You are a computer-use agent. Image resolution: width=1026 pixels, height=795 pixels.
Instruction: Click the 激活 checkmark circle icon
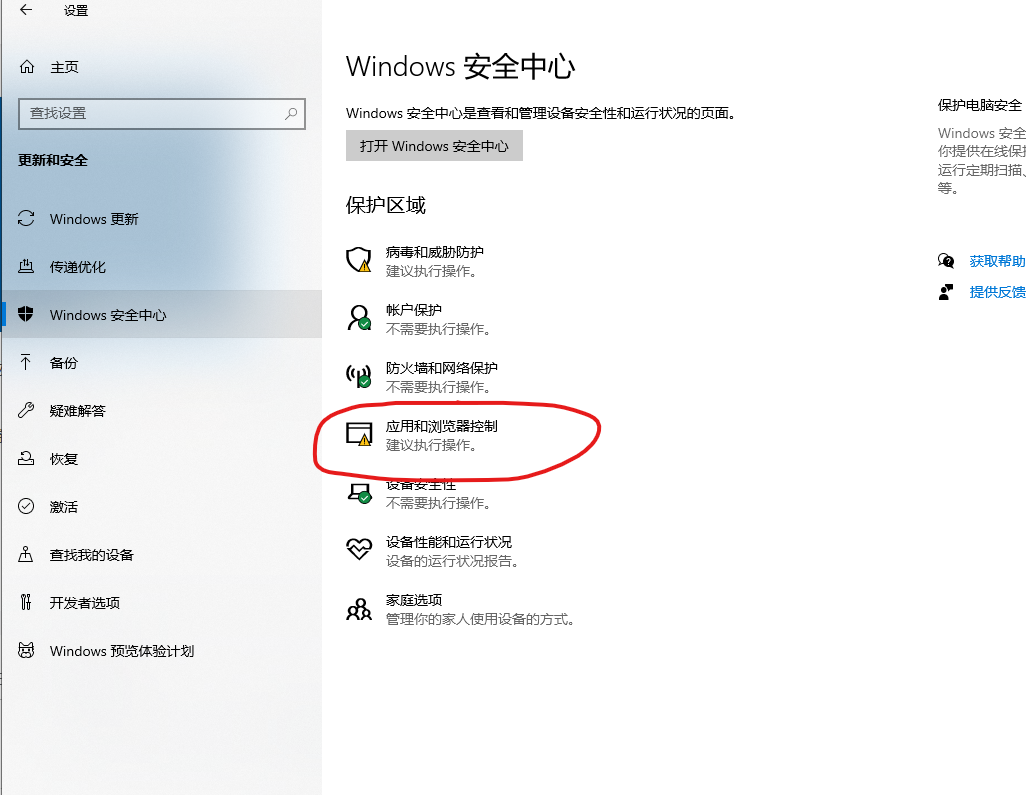(26, 506)
